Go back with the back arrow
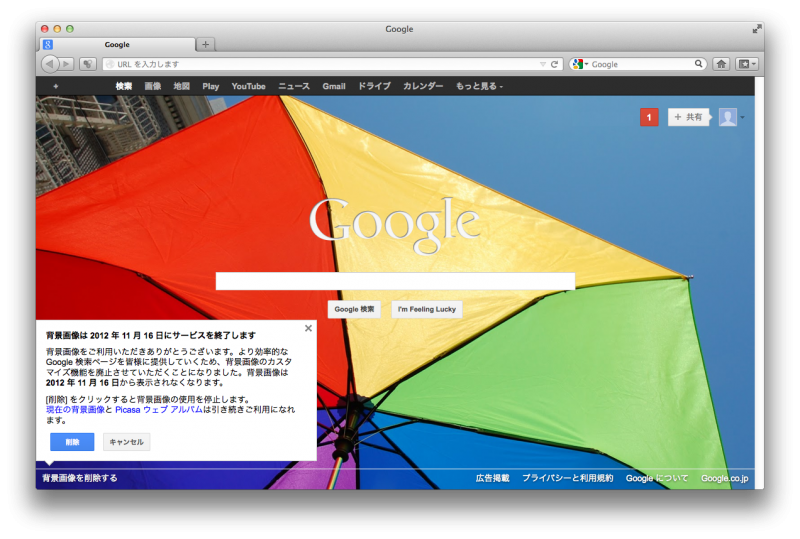 click(49, 64)
